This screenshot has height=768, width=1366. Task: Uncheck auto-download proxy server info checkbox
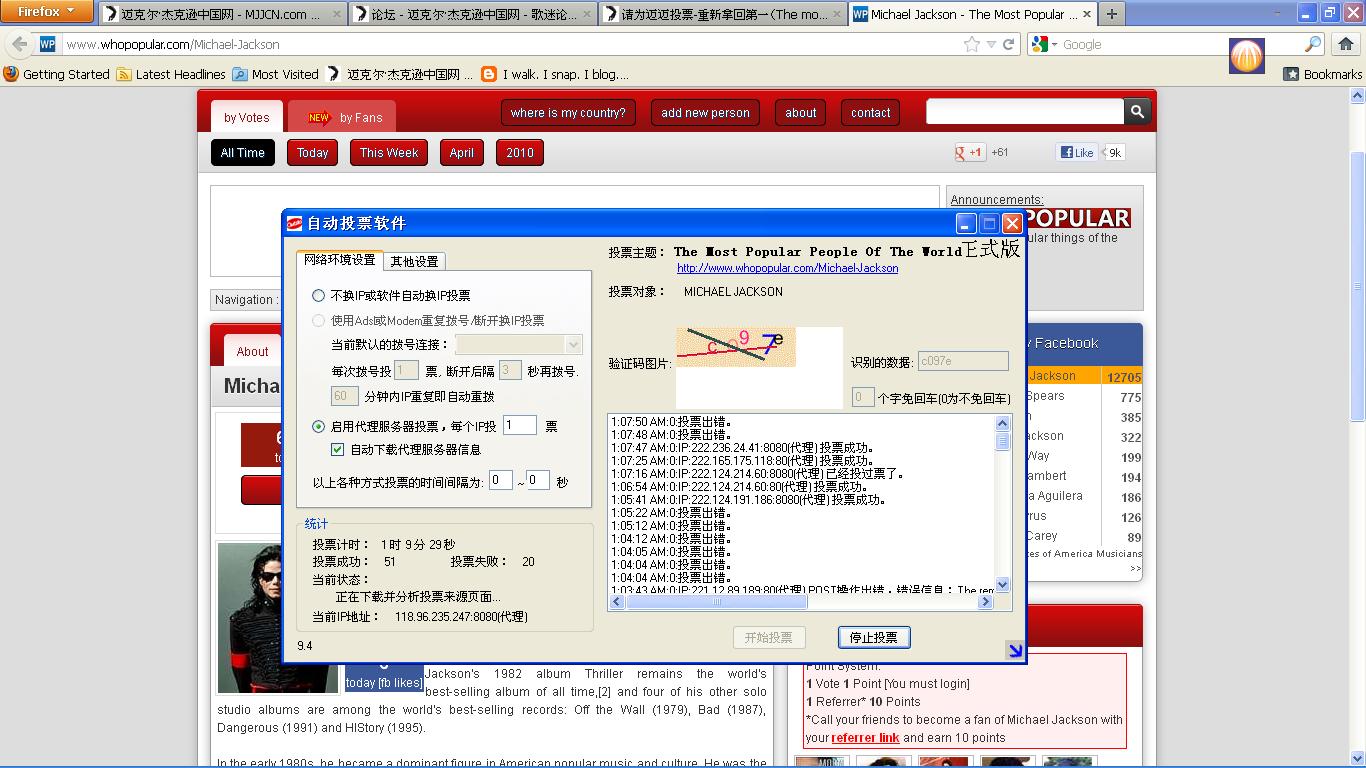pyautogui.click(x=338, y=450)
